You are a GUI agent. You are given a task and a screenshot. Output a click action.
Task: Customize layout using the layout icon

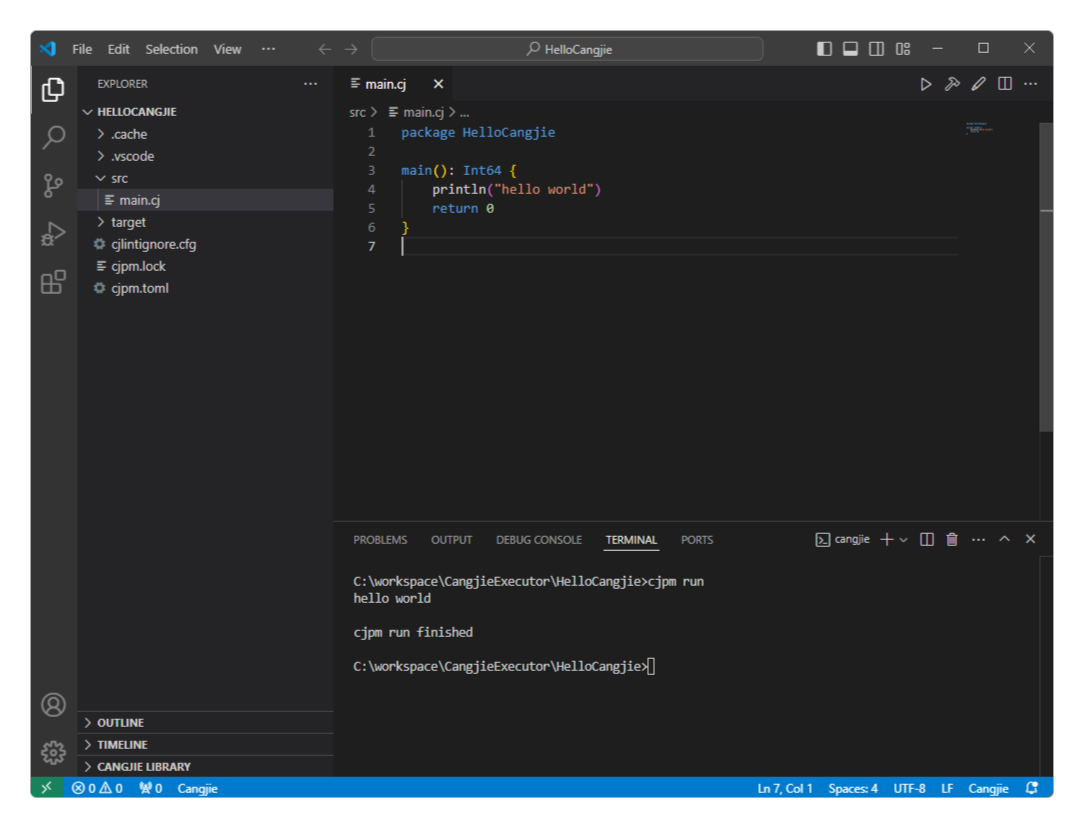[903, 48]
